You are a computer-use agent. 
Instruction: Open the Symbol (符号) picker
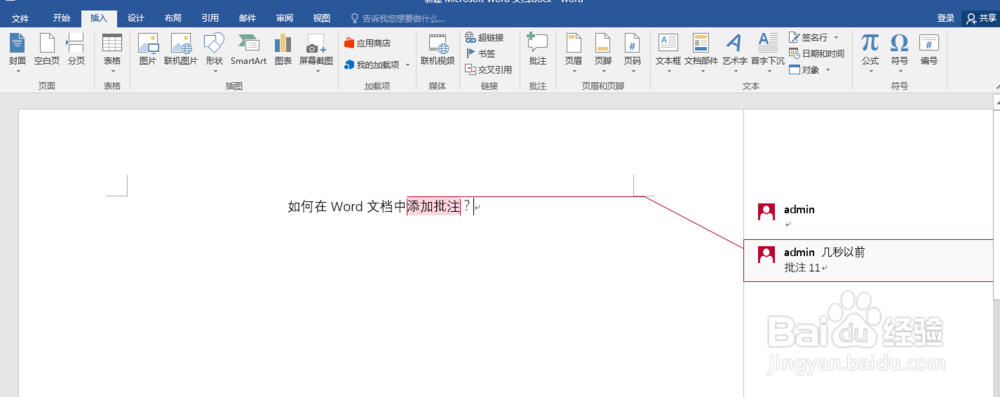click(899, 52)
